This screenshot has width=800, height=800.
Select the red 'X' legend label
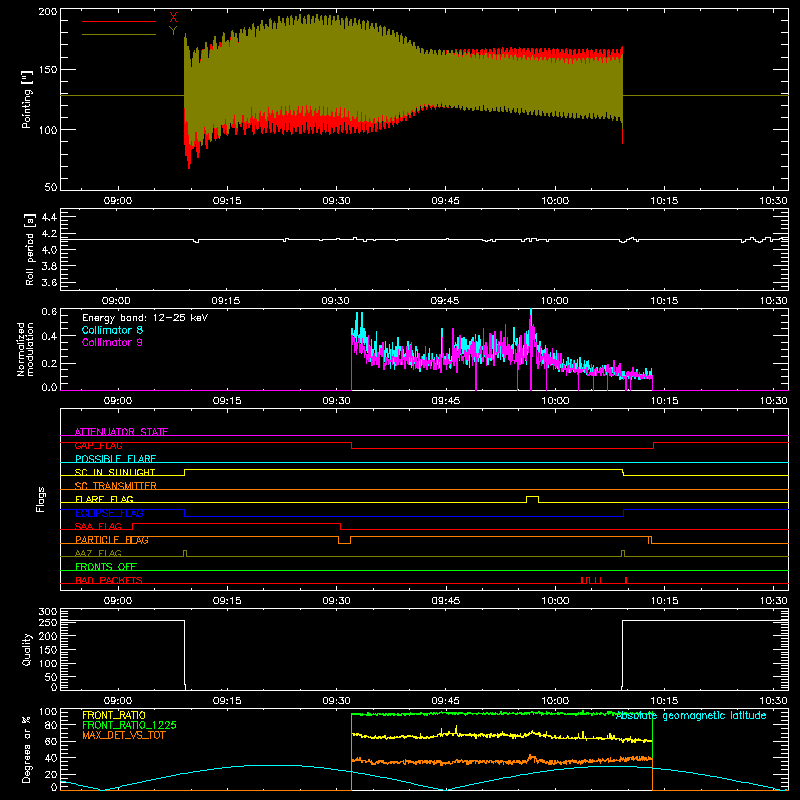[173, 18]
